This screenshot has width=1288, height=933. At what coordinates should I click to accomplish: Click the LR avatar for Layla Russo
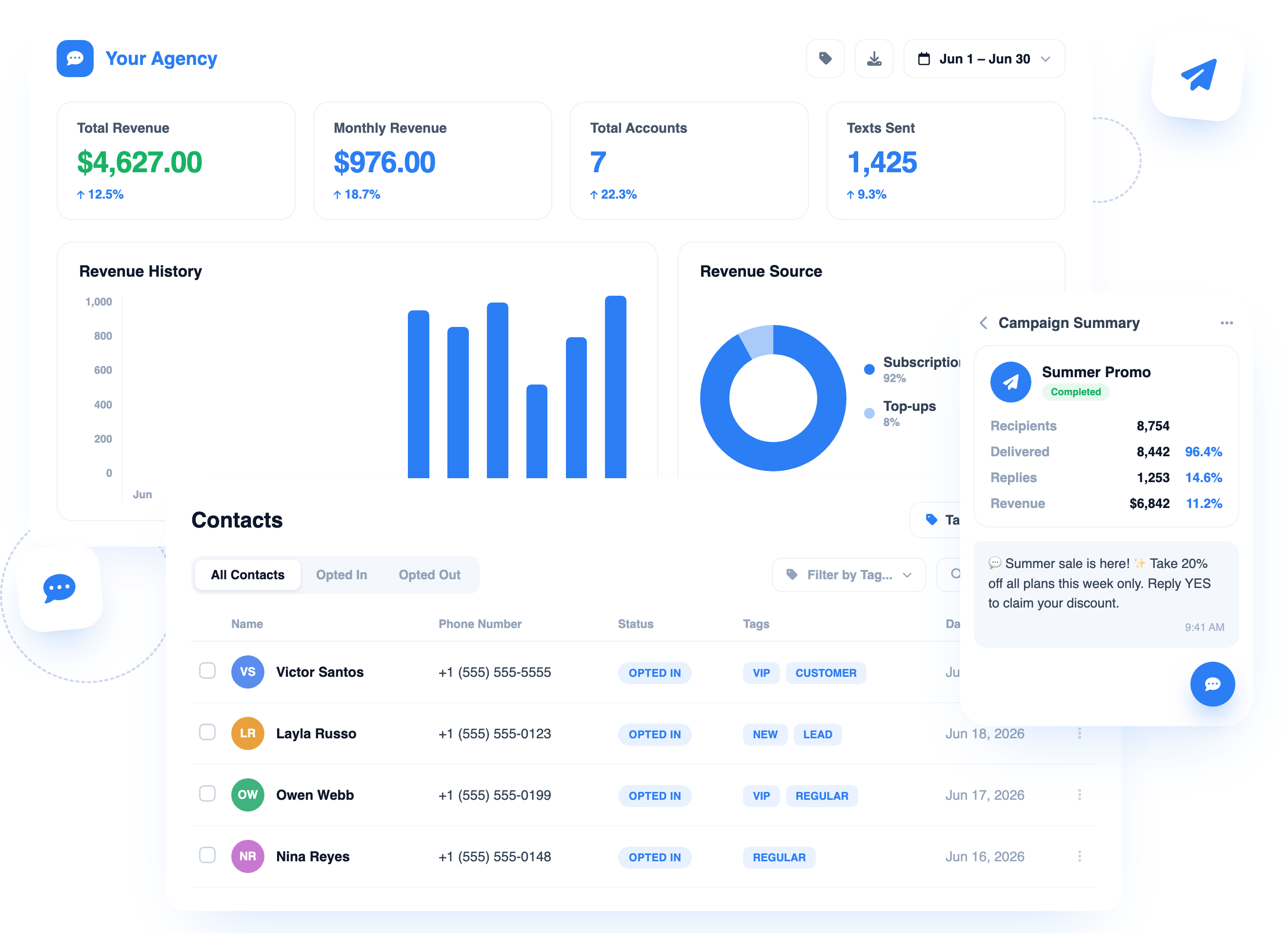click(x=248, y=733)
